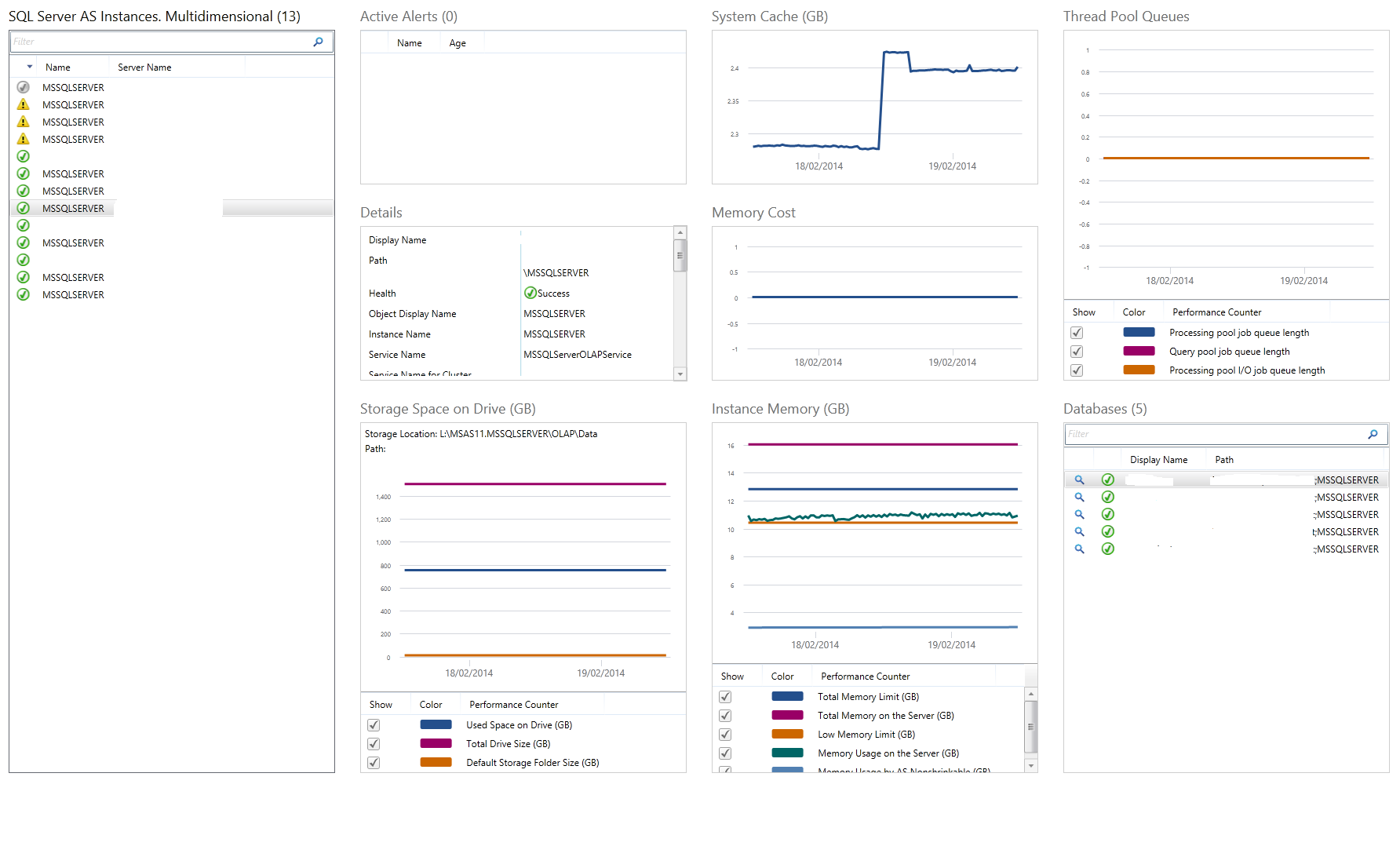The width and height of the screenshot is (1400, 868).
Task: Click the Active Alerts Name column header
Action: point(410,43)
